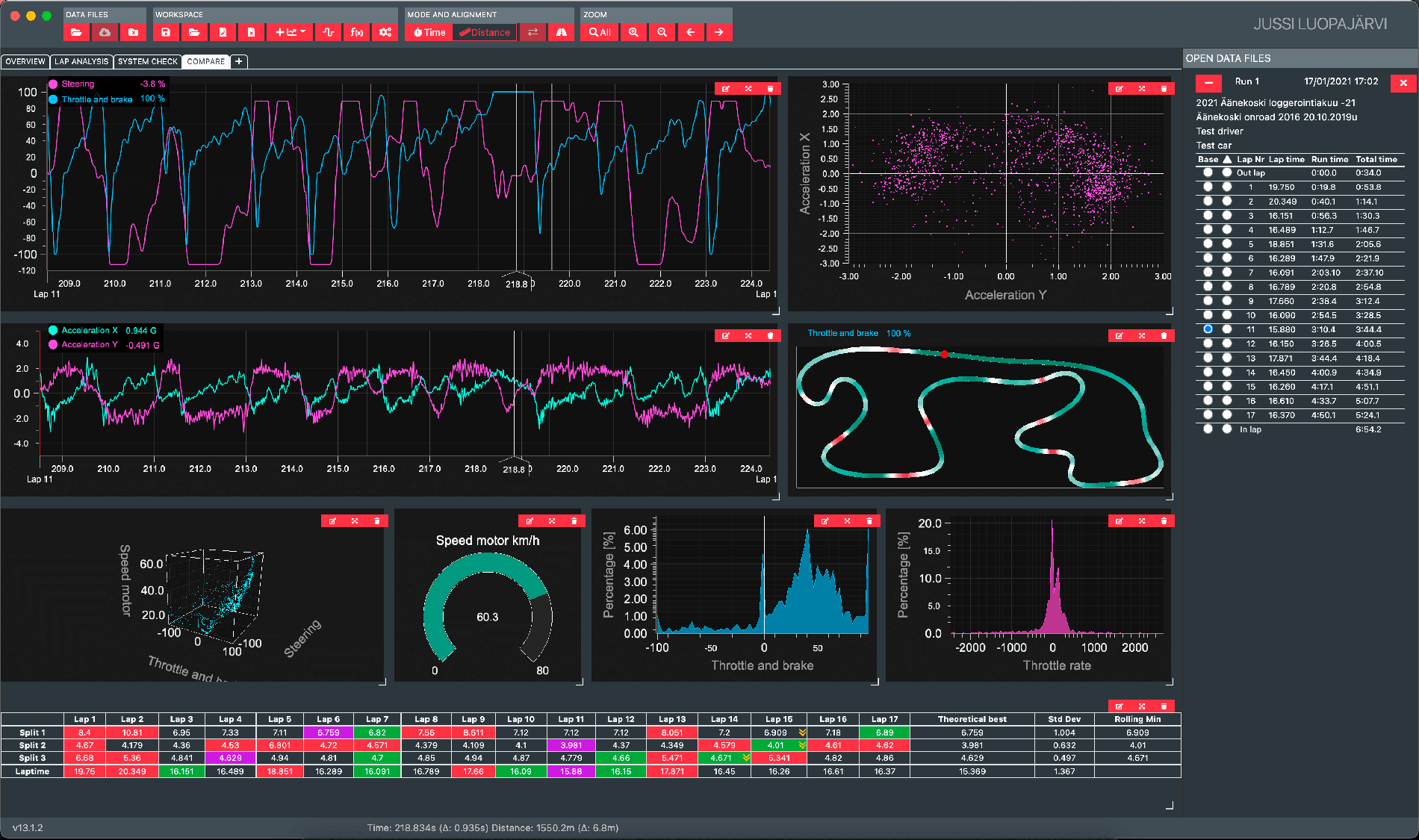The width and height of the screenshot is (1419, 840).
Task: Select the f(x) math channel editor
Action: 356,32
